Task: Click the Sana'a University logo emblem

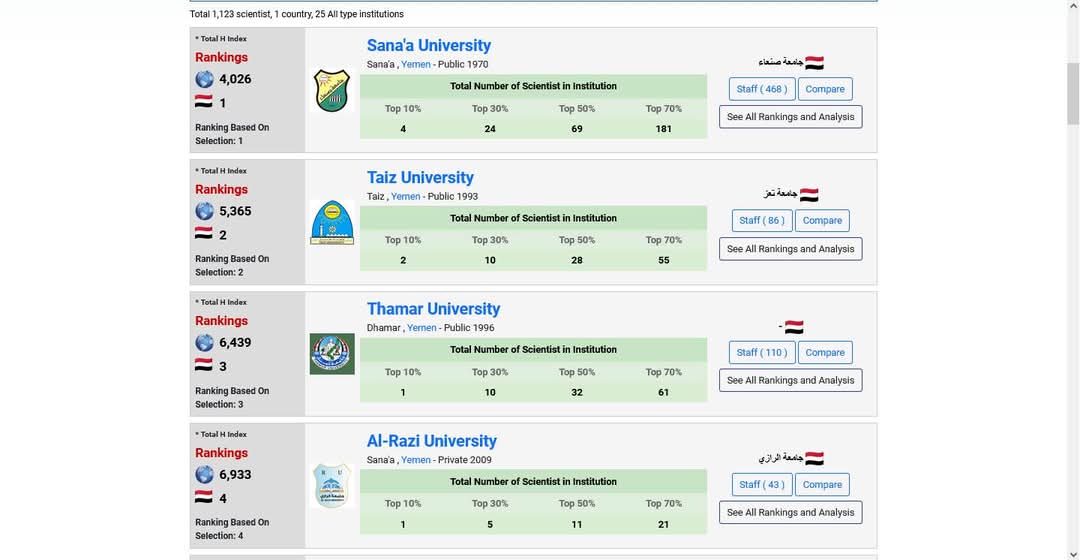Action: pos(332,90)
